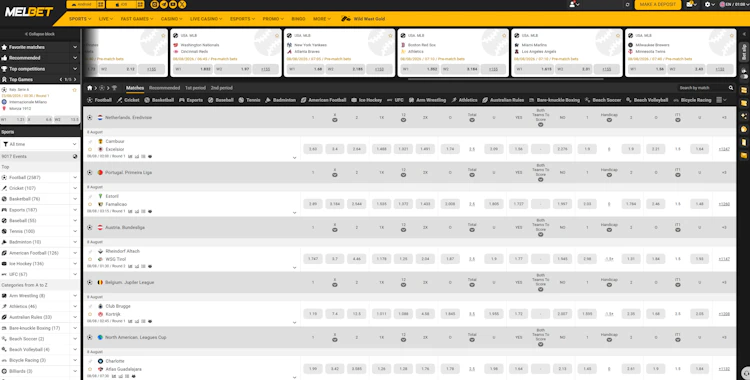Favorite the Washington Nationals vs Cincinnati Reds card

click(277, 35)
